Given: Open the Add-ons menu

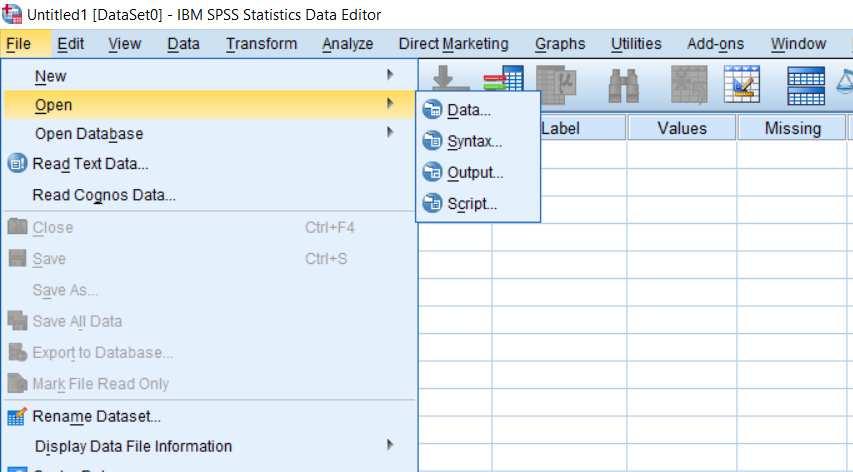Looking at the screenshot, I should pyautogui.click(x=715, y=44).
